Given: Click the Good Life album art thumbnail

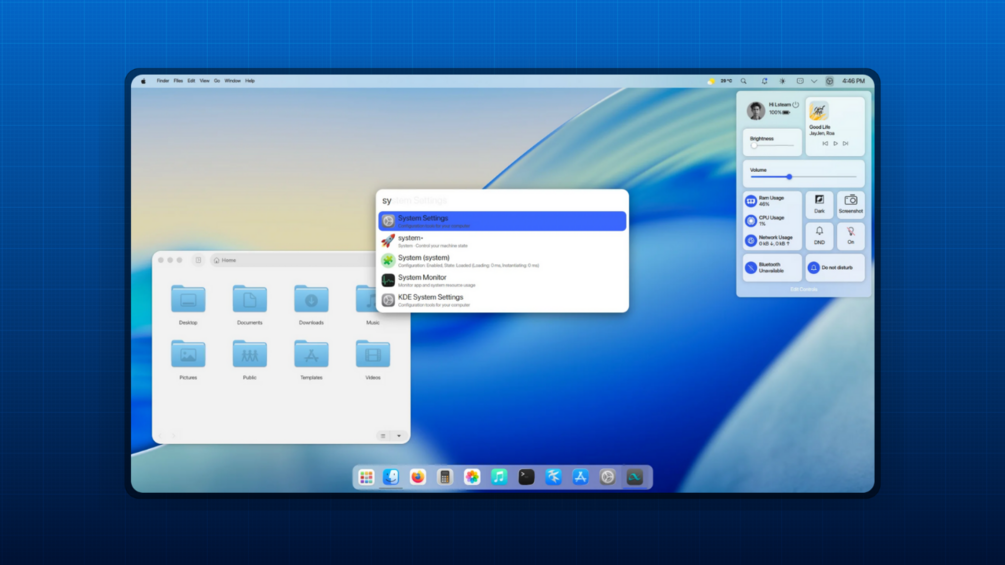Looking at the screenshot, I should click(x=818, y=111).
